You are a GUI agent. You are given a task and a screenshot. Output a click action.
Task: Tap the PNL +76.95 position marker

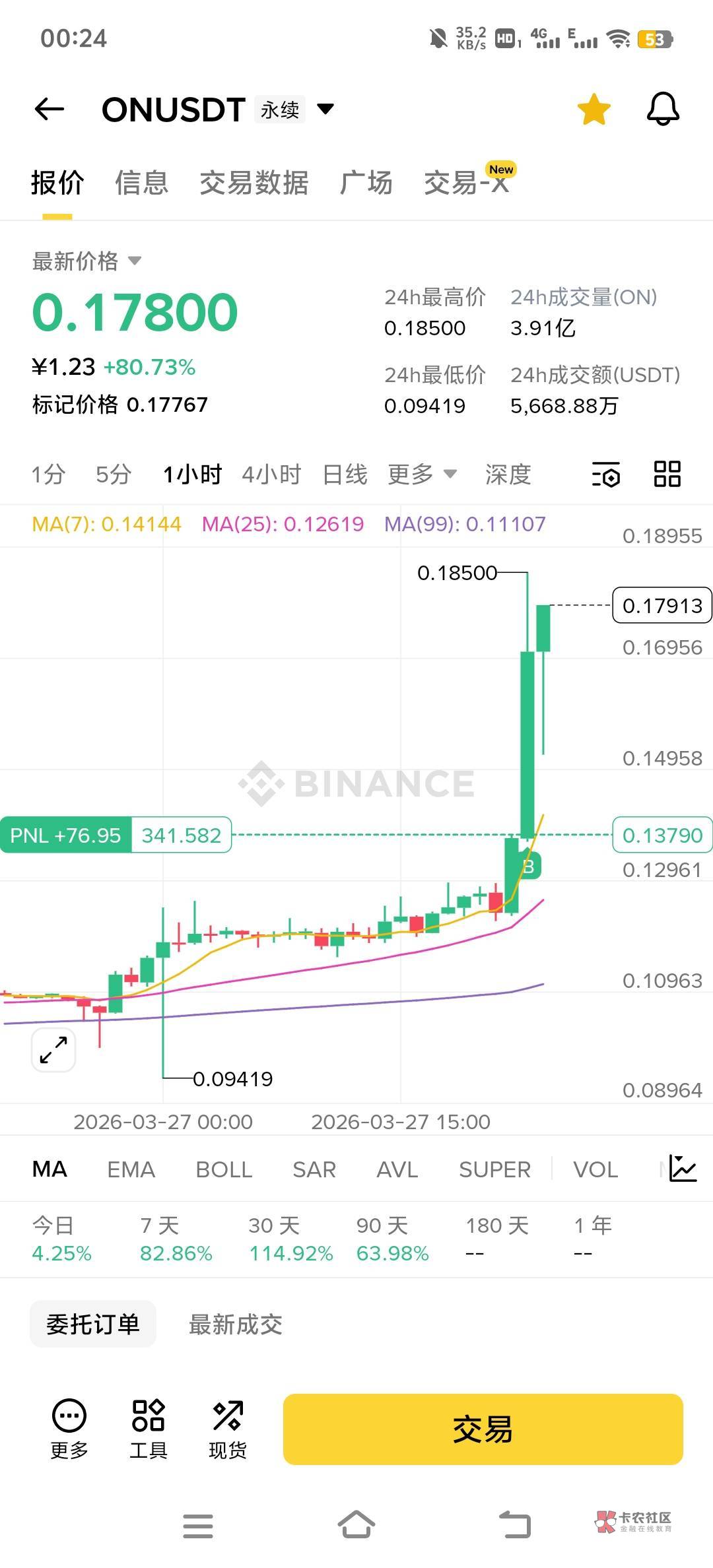[66, 835]
